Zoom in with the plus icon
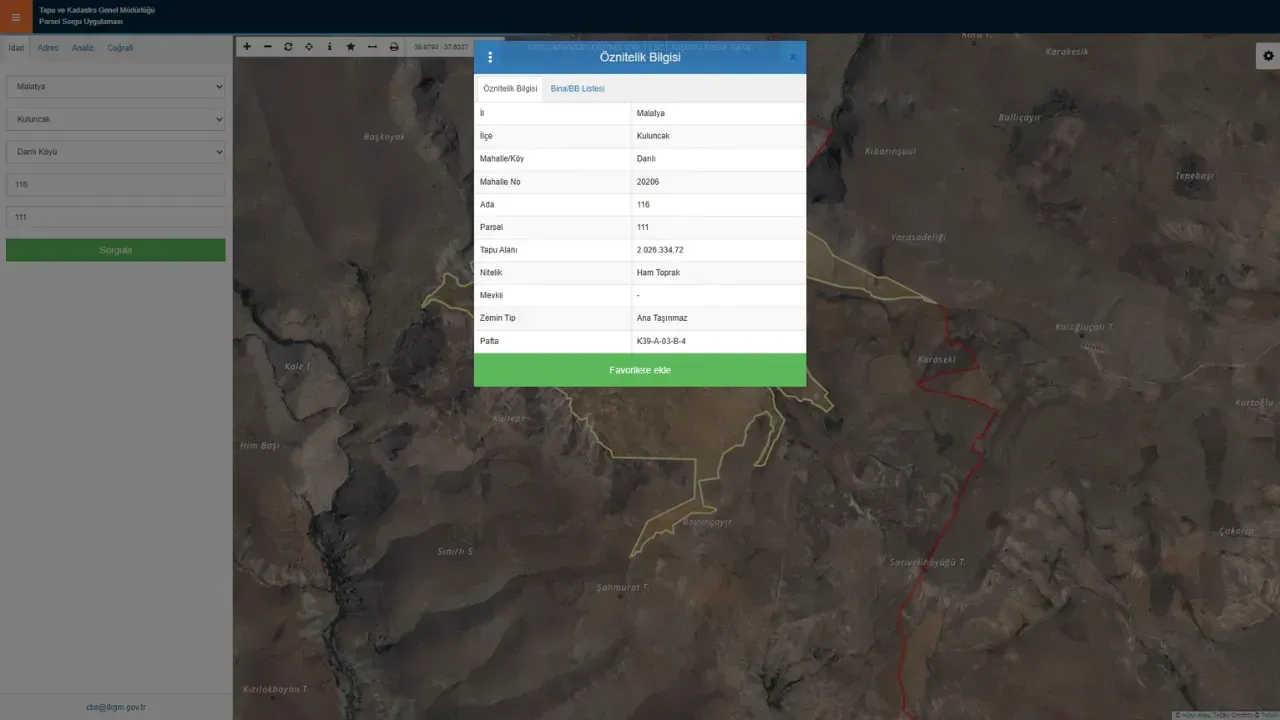The height and width of the screenshot is (720, 1280). click(247, 47)
